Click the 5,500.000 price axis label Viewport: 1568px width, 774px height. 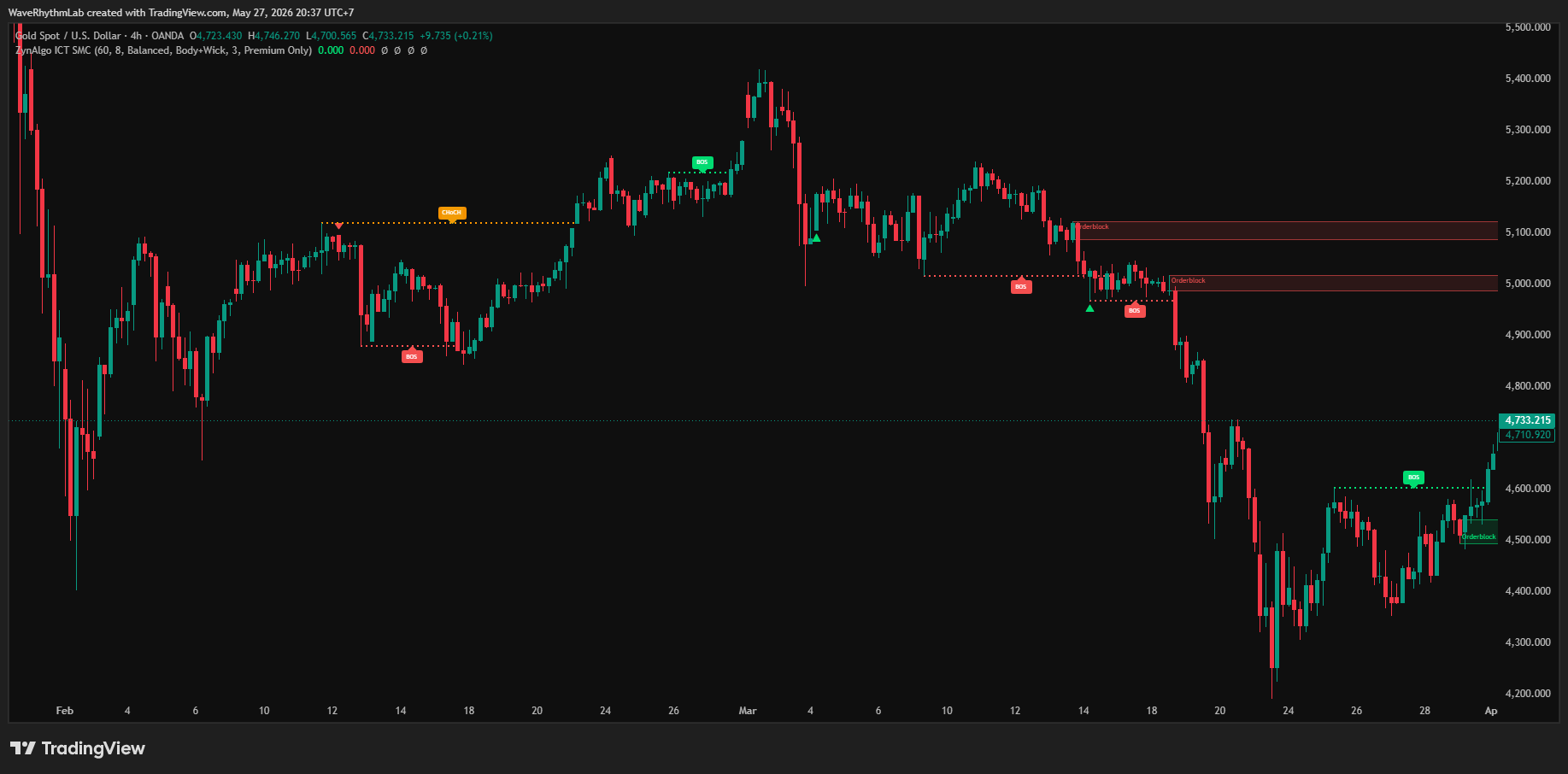pos(1528,27)
